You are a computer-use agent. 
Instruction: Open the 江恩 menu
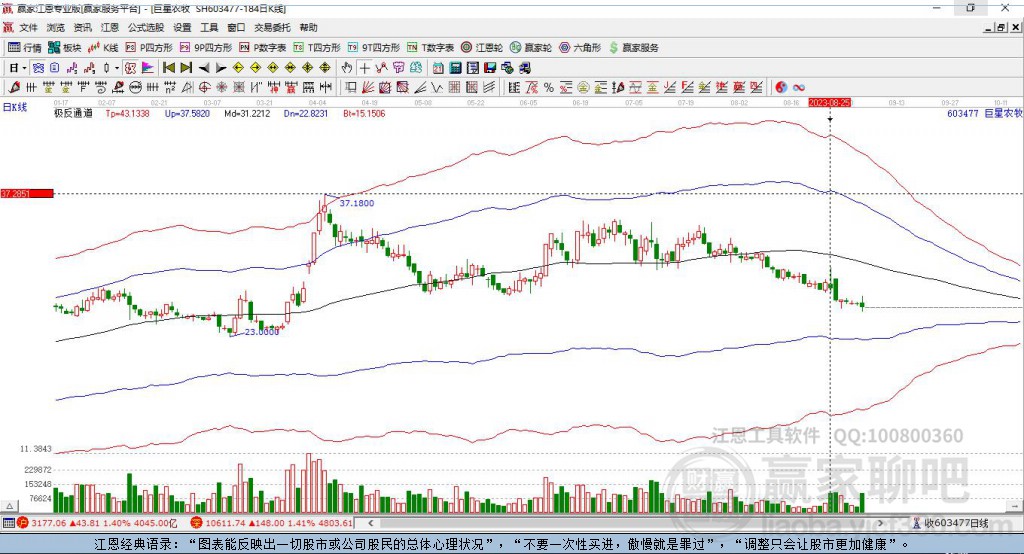[110, 27]
